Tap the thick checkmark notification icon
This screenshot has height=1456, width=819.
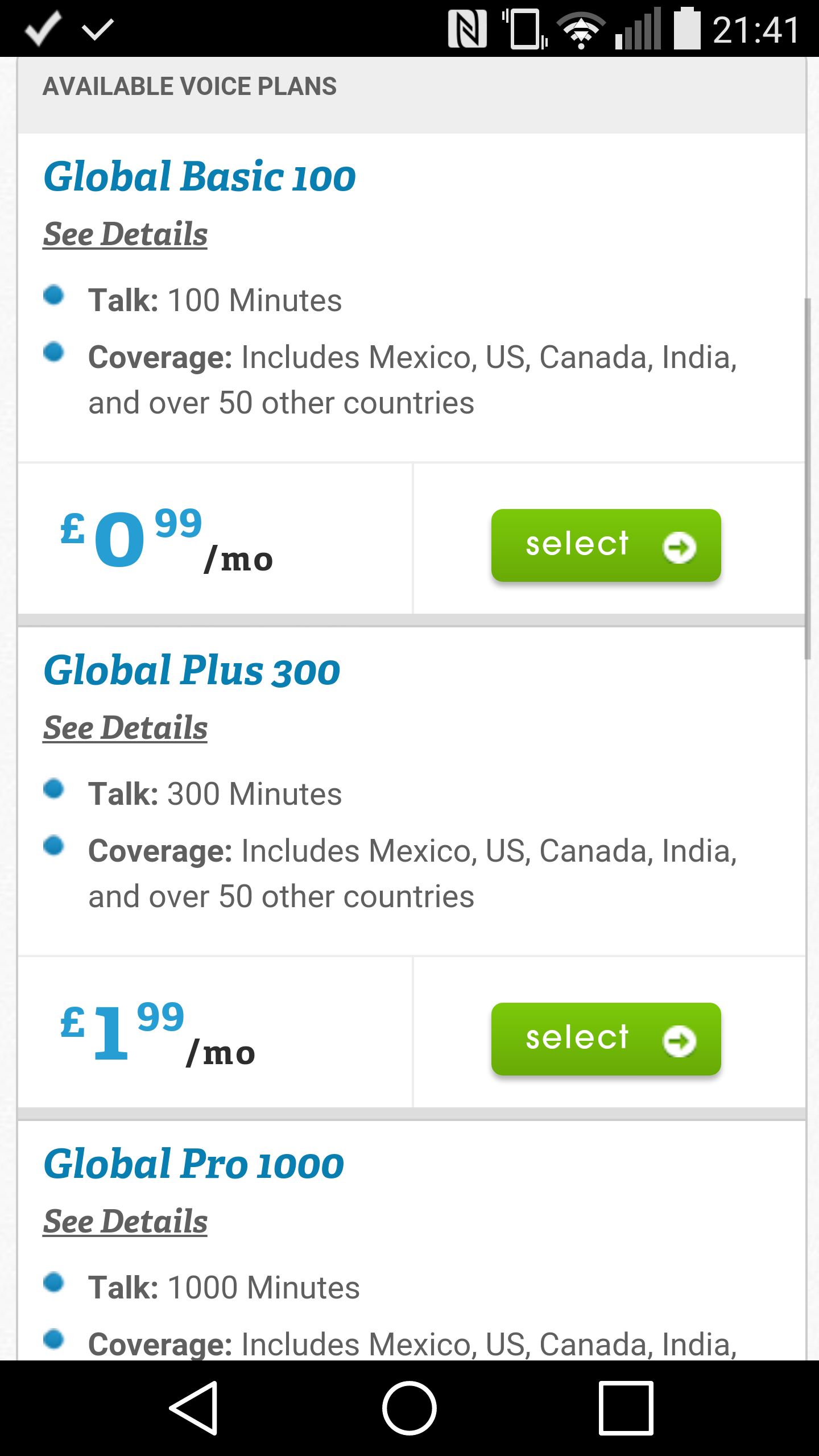43,28
